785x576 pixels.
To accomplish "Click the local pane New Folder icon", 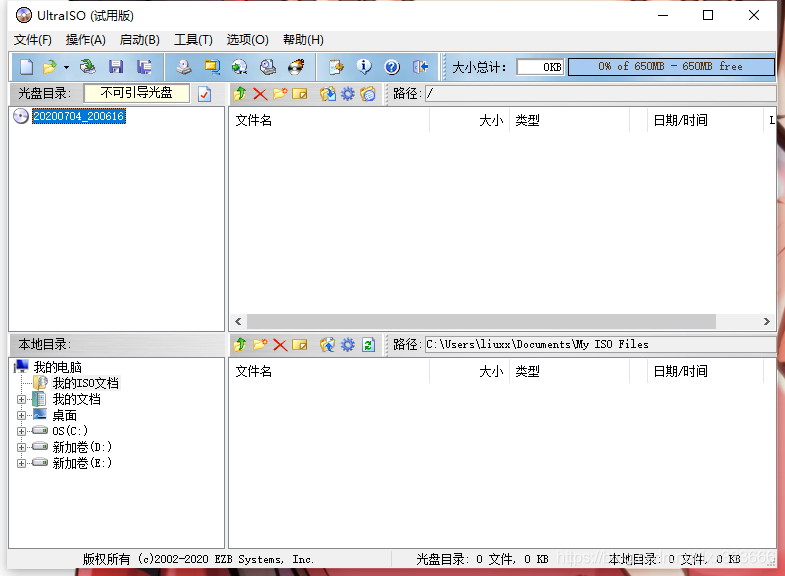I will (260, 344).
